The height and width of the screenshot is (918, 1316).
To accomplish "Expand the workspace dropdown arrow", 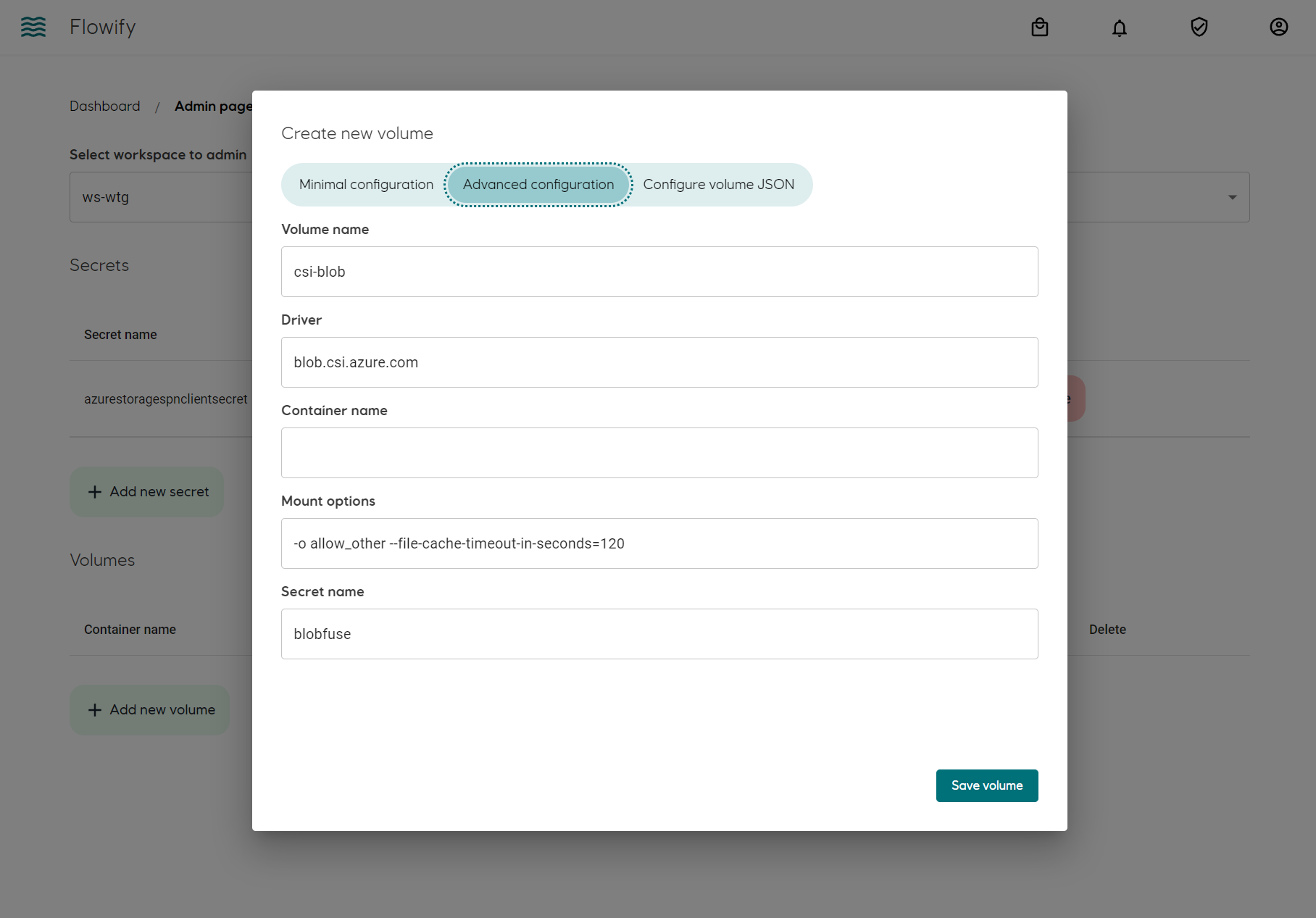I will click(1232, 197).
